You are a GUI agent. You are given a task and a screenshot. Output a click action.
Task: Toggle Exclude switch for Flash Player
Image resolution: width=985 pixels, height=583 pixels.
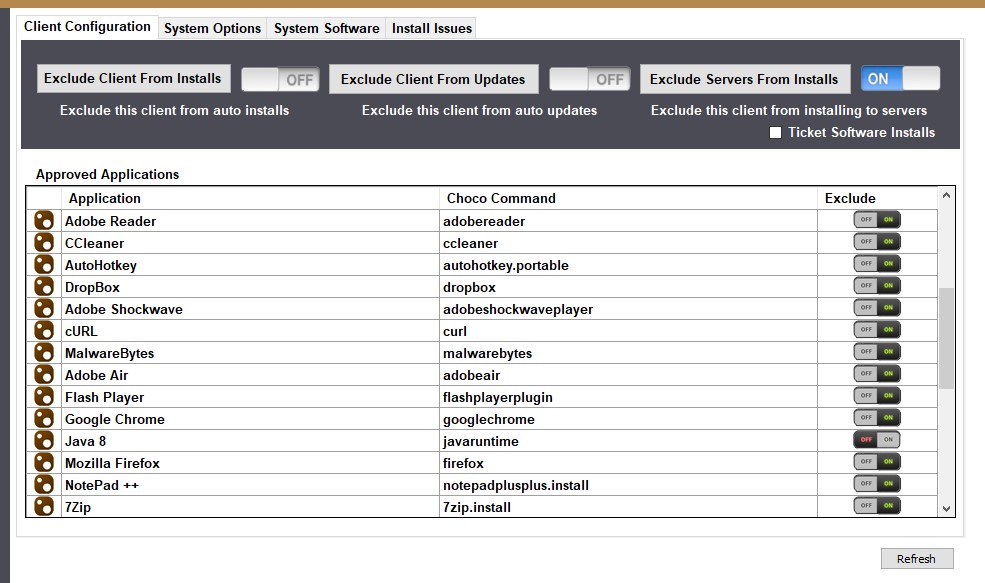[877, 396]
